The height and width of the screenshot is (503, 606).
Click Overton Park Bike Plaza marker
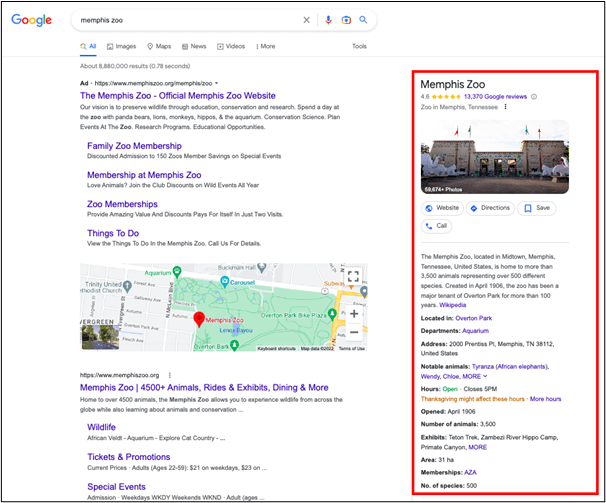[332, 314]
